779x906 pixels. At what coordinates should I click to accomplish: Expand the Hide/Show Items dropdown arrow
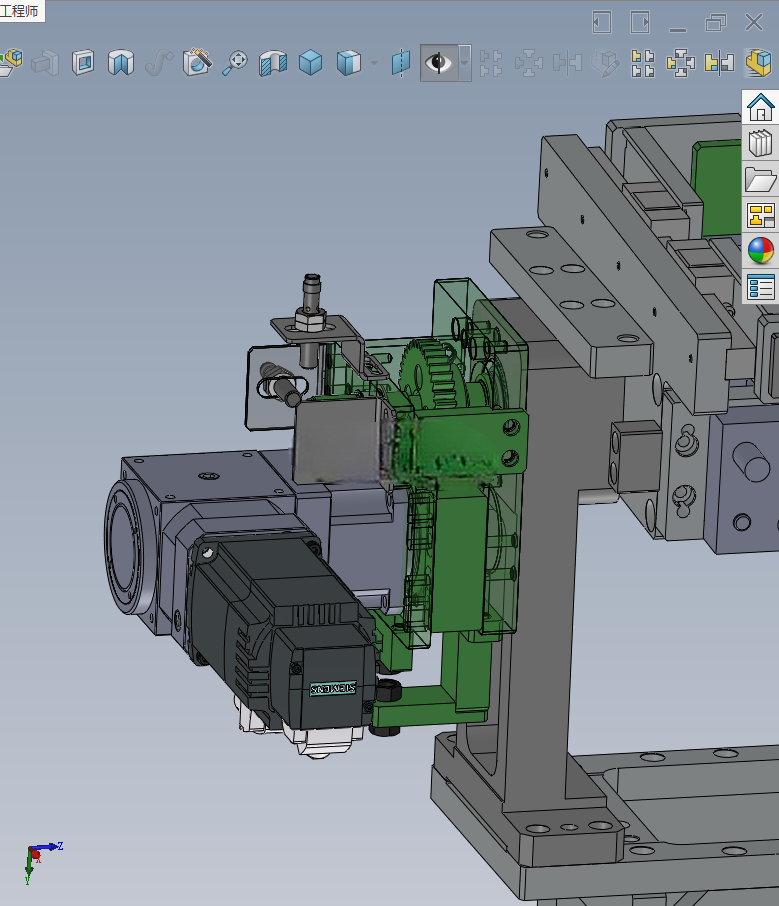464,62
